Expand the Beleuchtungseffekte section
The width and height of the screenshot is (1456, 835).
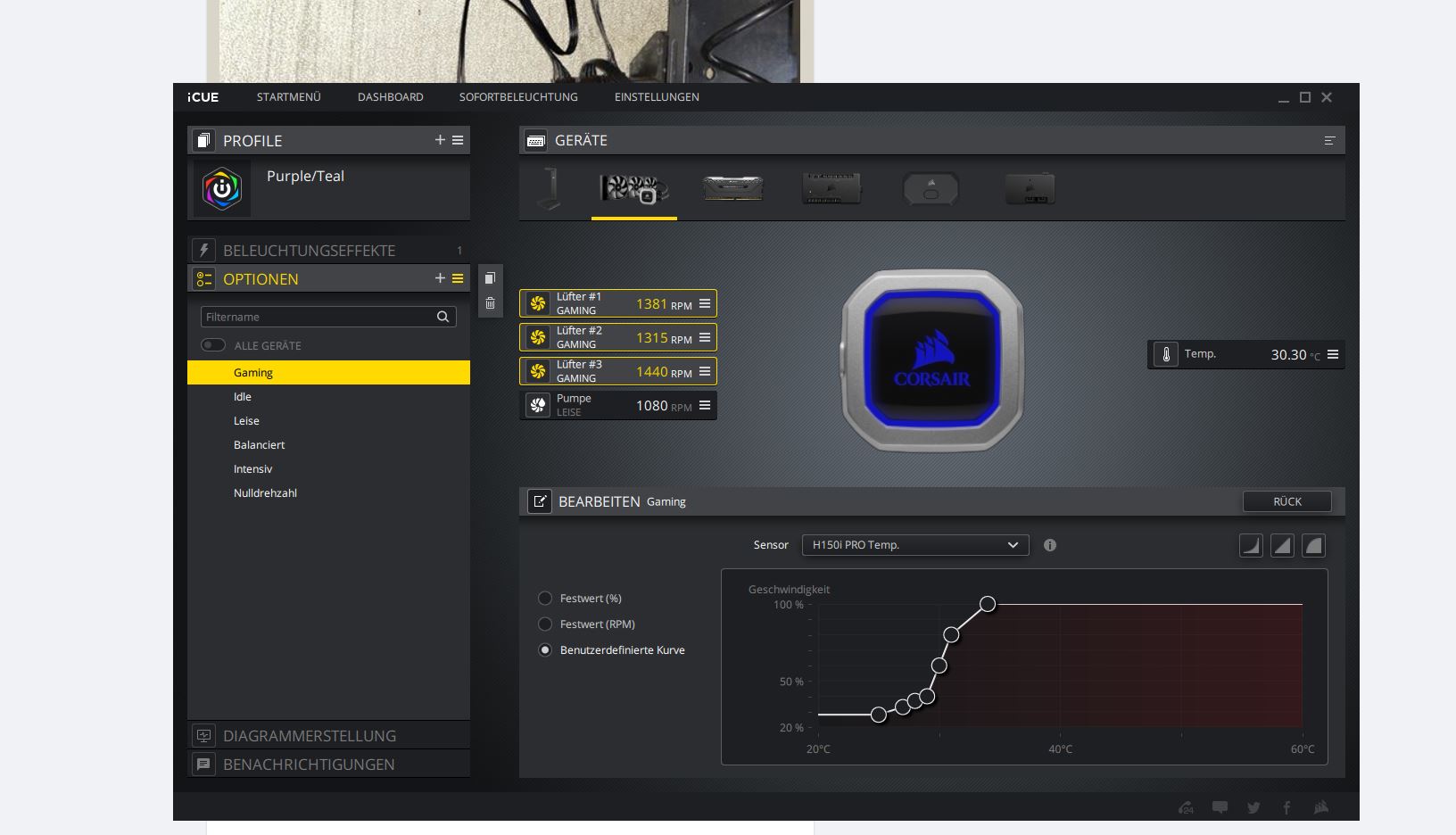coord(328,251)
